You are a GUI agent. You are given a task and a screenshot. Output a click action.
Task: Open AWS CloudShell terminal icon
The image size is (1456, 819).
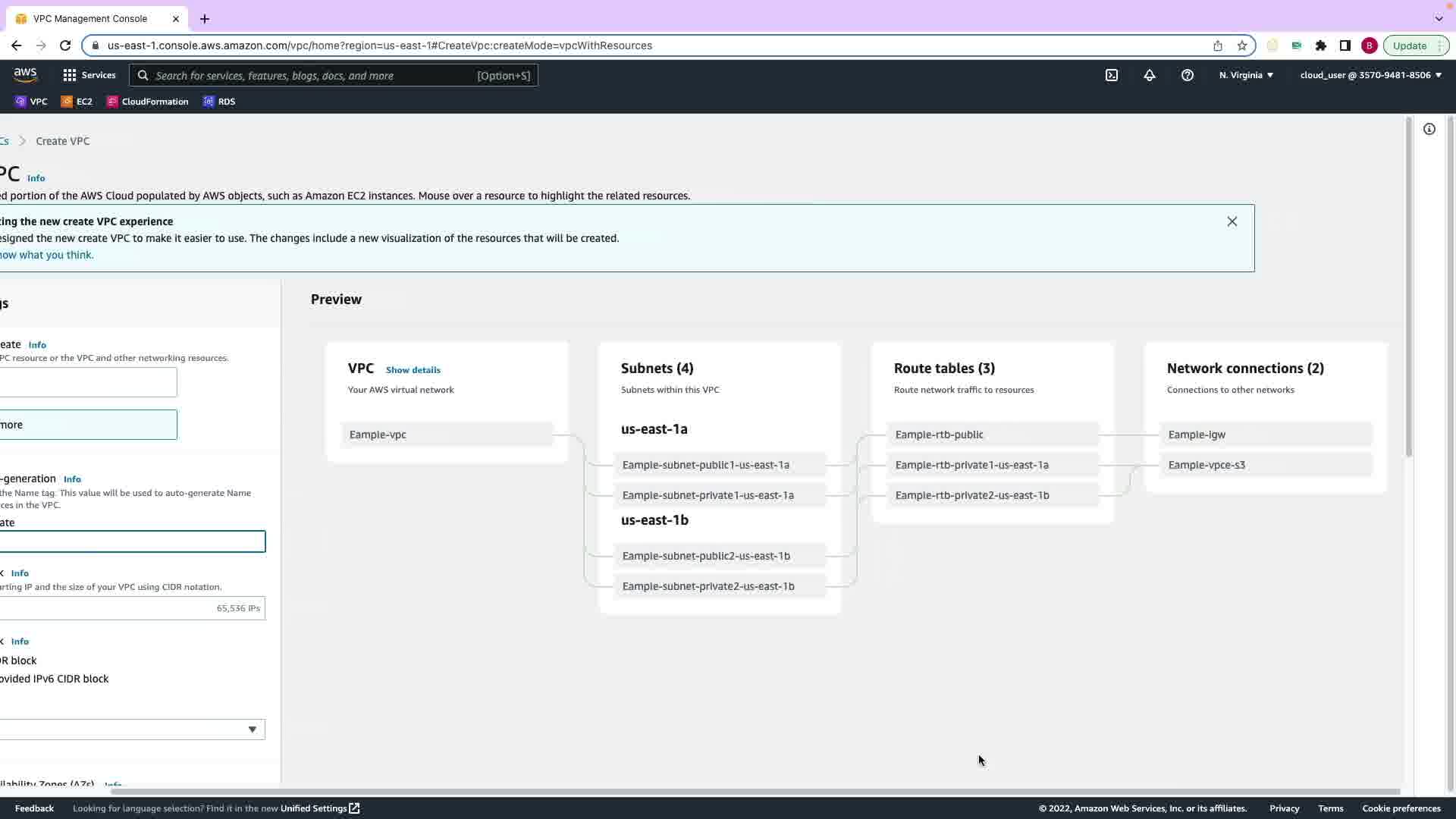[x=1112, y=75]
